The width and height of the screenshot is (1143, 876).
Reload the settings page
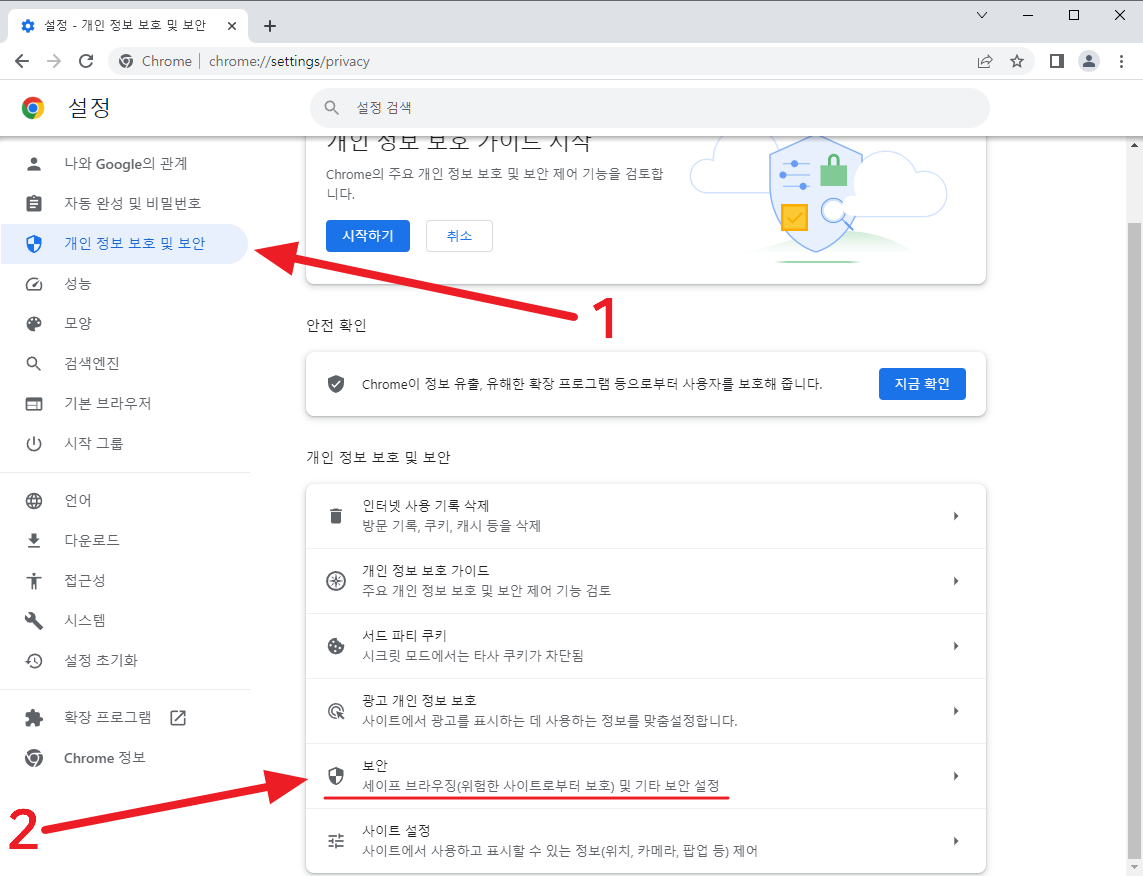coord(86,61)
